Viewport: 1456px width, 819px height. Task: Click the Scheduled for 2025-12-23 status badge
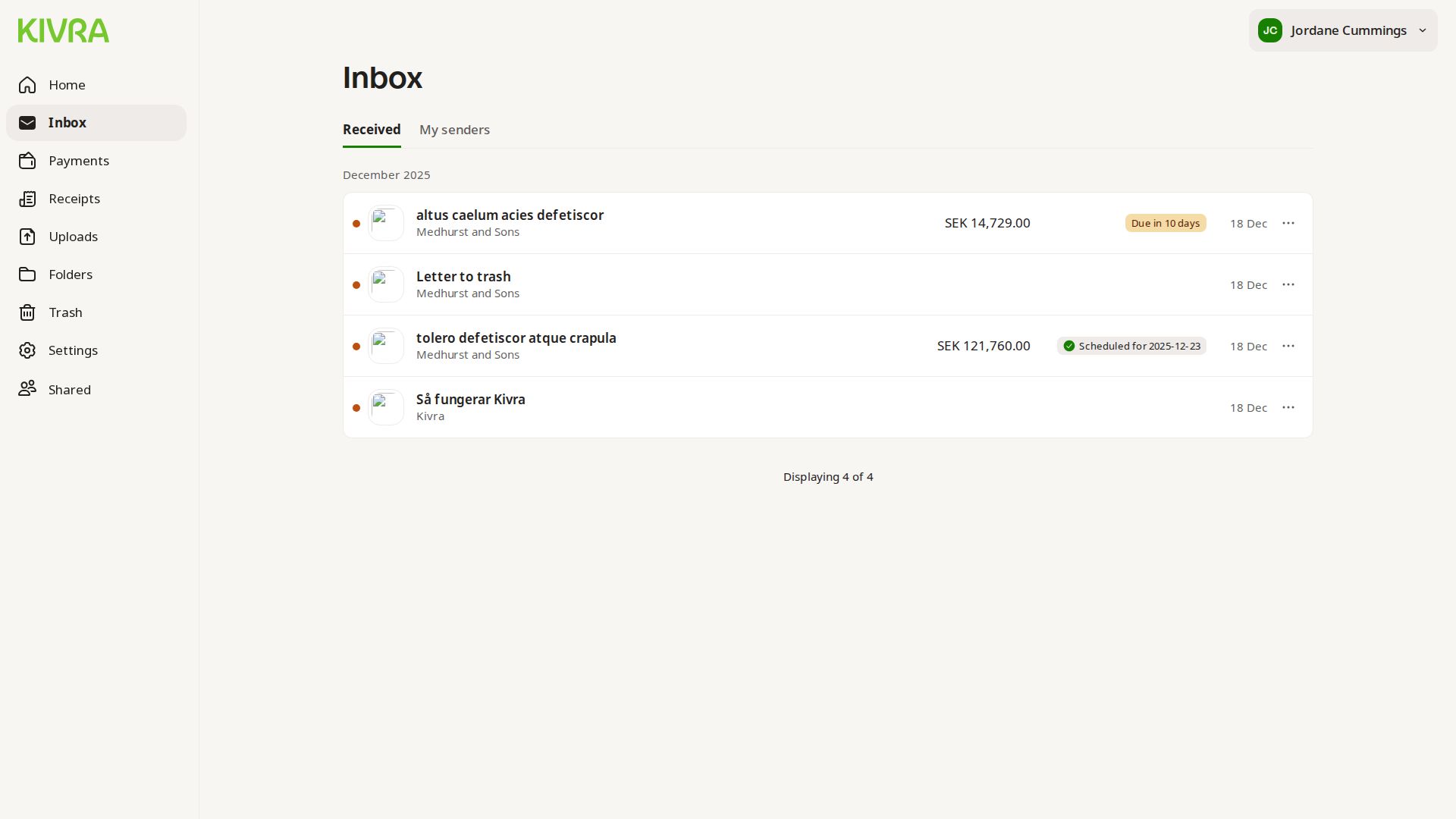[x=1131, y=346]
